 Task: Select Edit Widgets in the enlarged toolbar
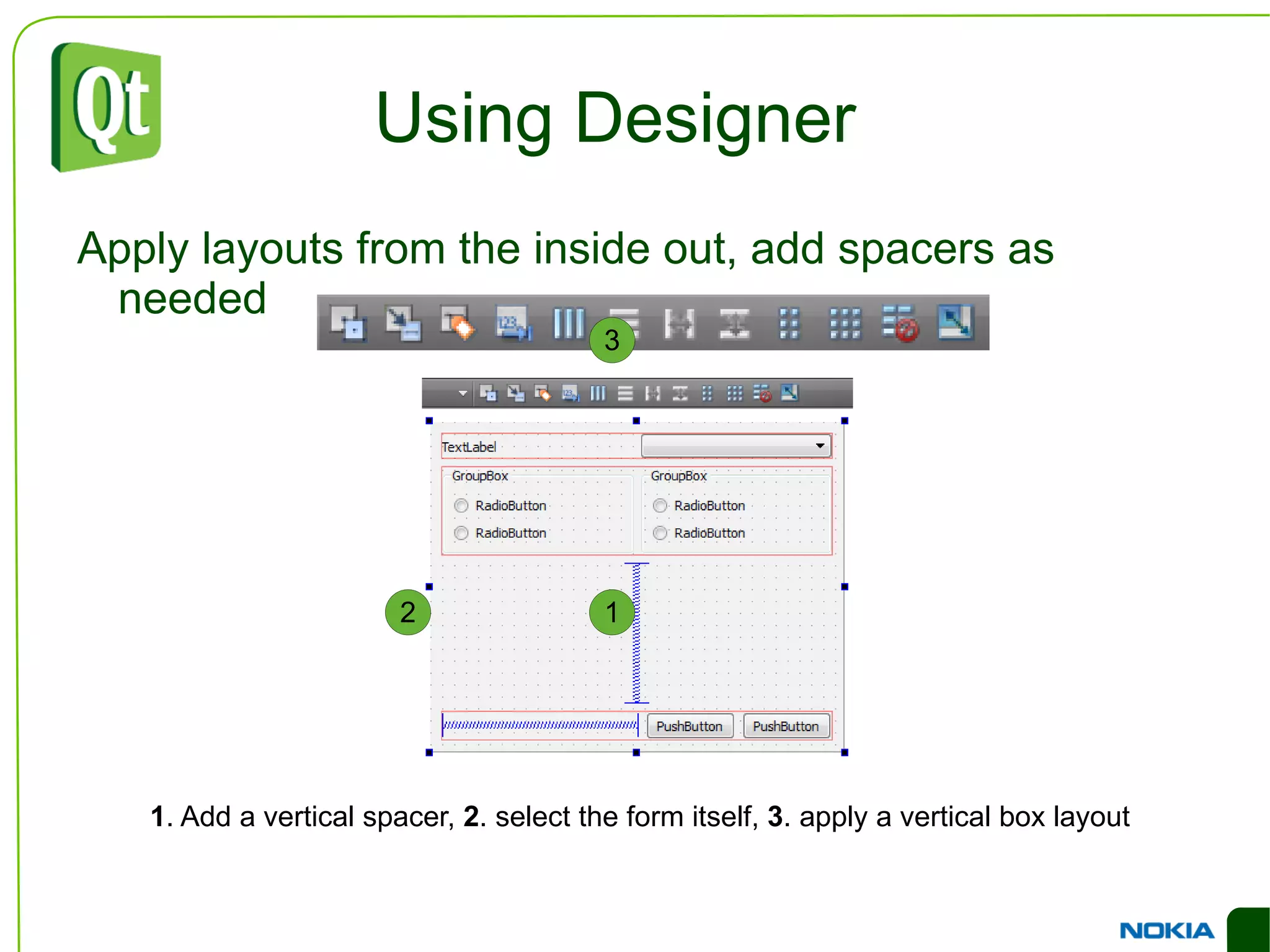pos(349,323)
